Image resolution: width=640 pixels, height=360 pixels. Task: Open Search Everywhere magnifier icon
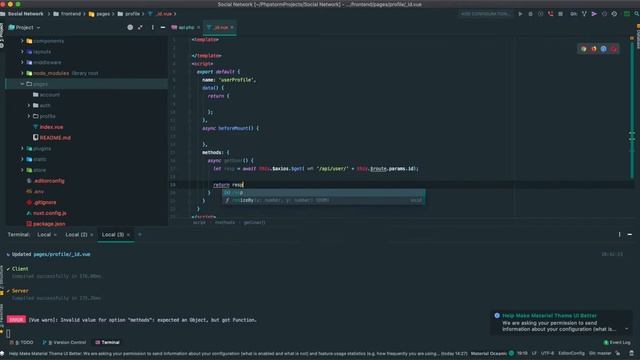point(636,14)
